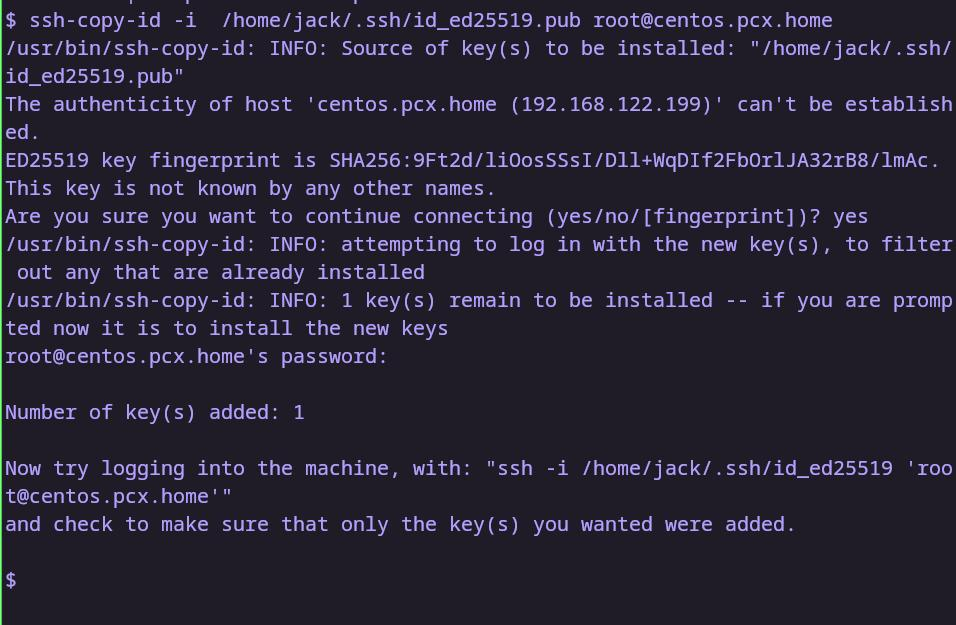Click the empty shell prompt at the bottom

click(x=11, y=580)
